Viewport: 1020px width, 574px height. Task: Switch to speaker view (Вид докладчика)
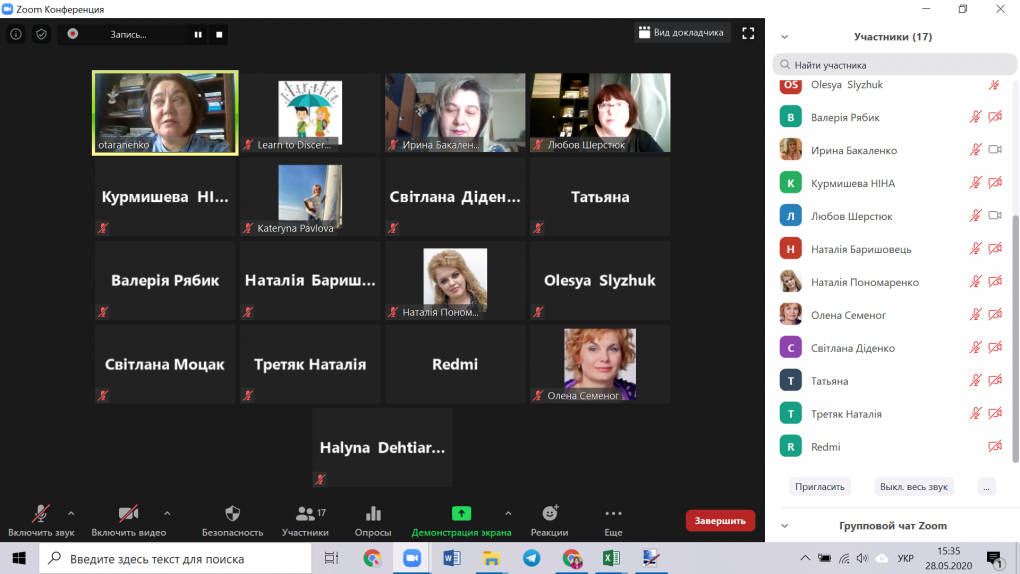pos(682,33)
